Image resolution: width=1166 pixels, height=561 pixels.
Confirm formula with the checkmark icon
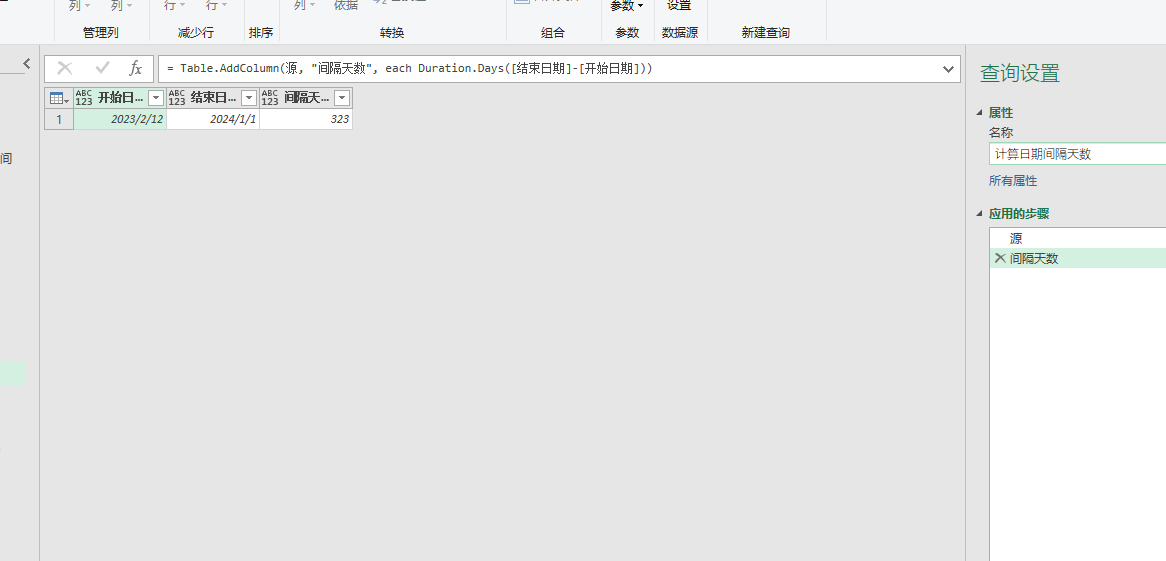102,68
